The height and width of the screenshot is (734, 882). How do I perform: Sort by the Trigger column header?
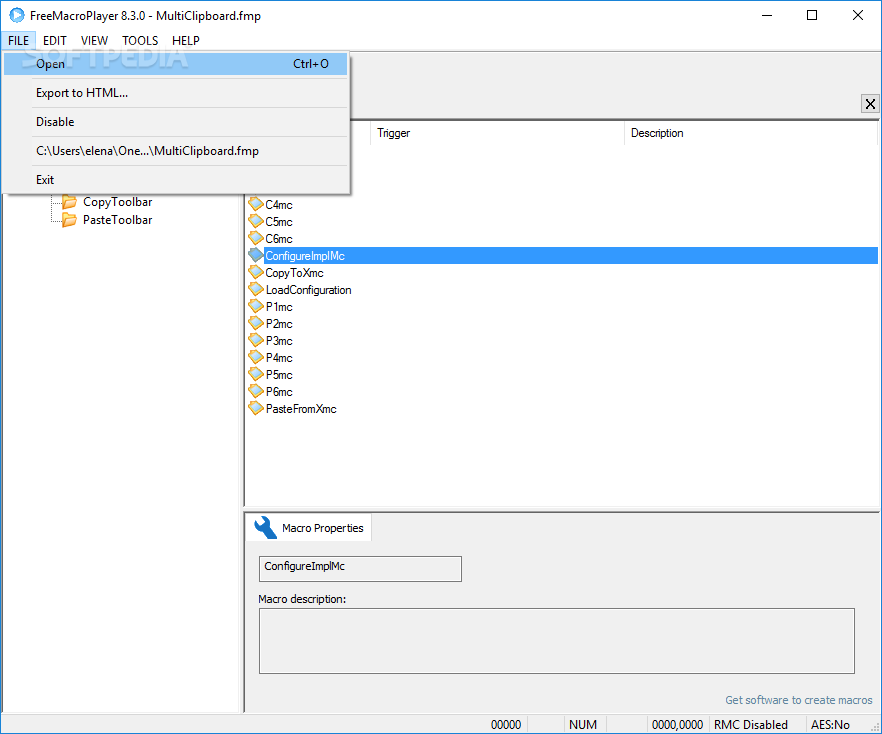(497, 133)
